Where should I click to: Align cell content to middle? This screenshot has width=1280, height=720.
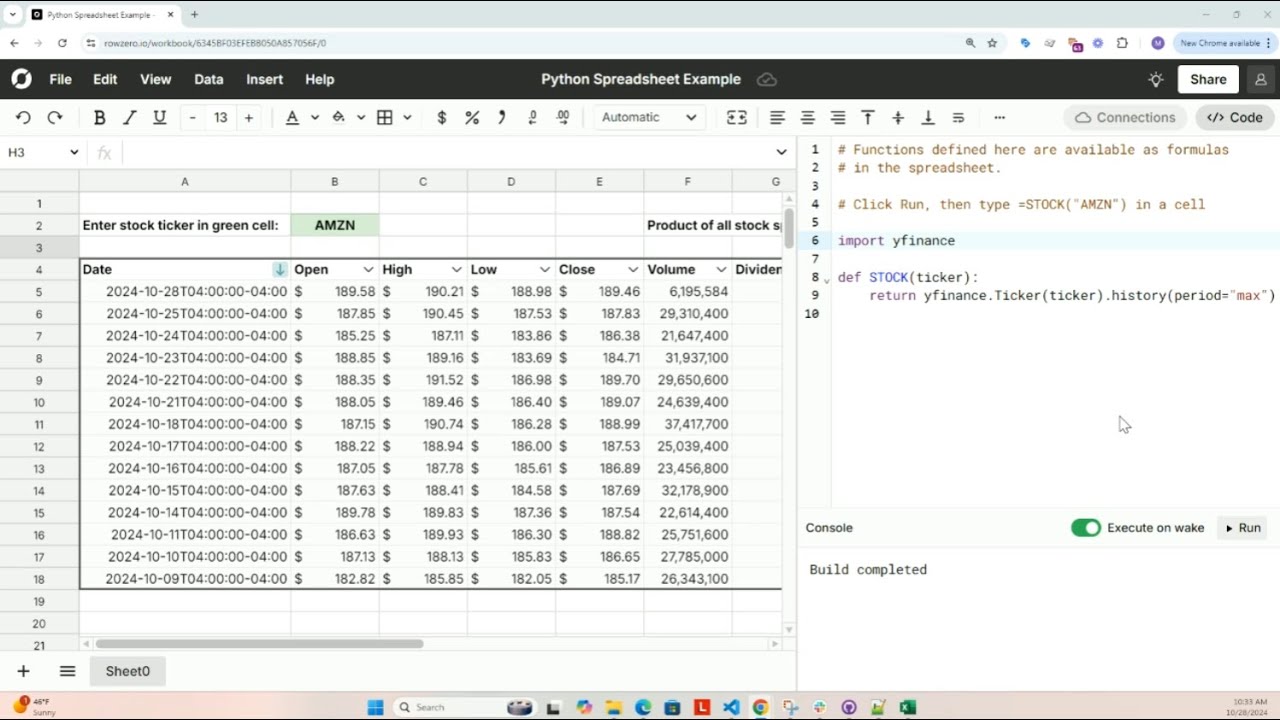898,118
